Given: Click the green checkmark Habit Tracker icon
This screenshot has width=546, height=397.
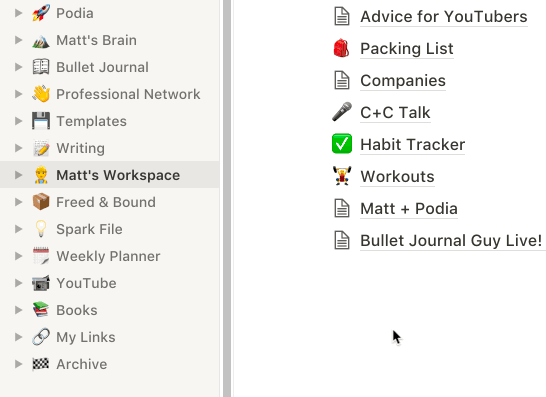Looking at the screenshot, I should (x=342, y=143).
